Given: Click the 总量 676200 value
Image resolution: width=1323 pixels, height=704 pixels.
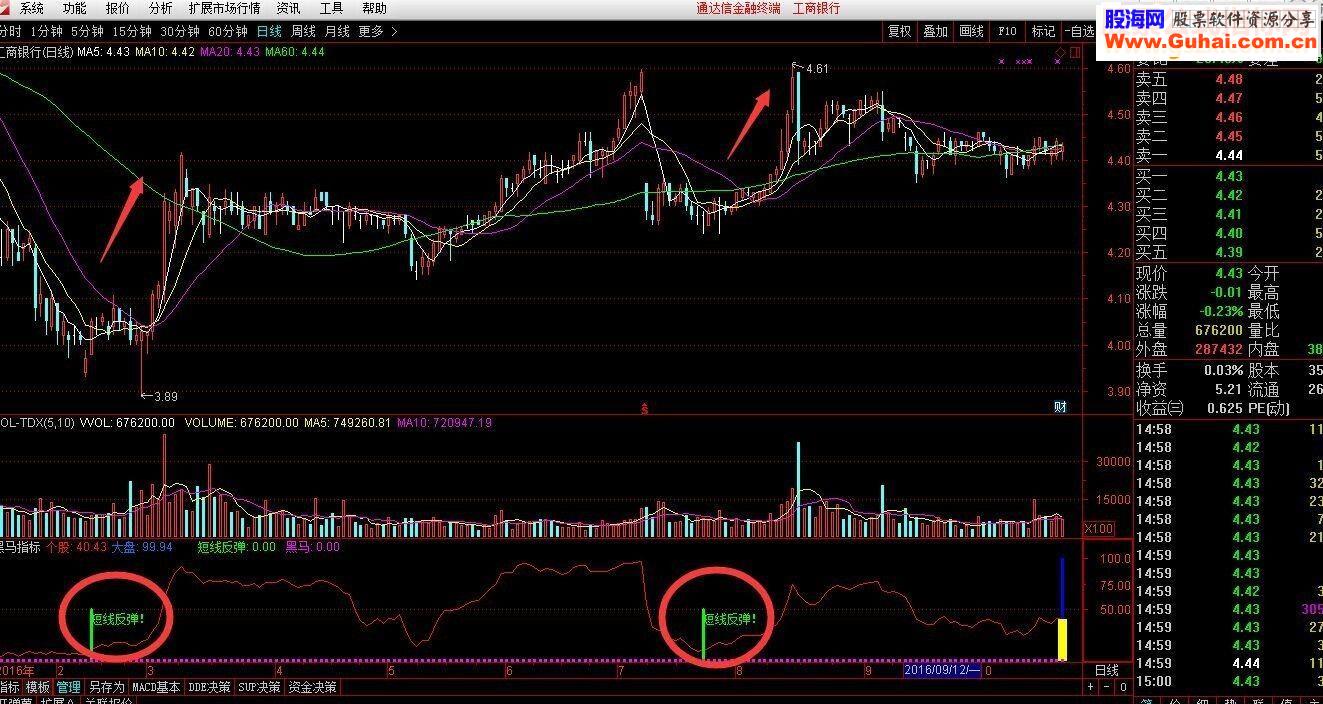Looking at the screenshot, I should point(1217,330).
